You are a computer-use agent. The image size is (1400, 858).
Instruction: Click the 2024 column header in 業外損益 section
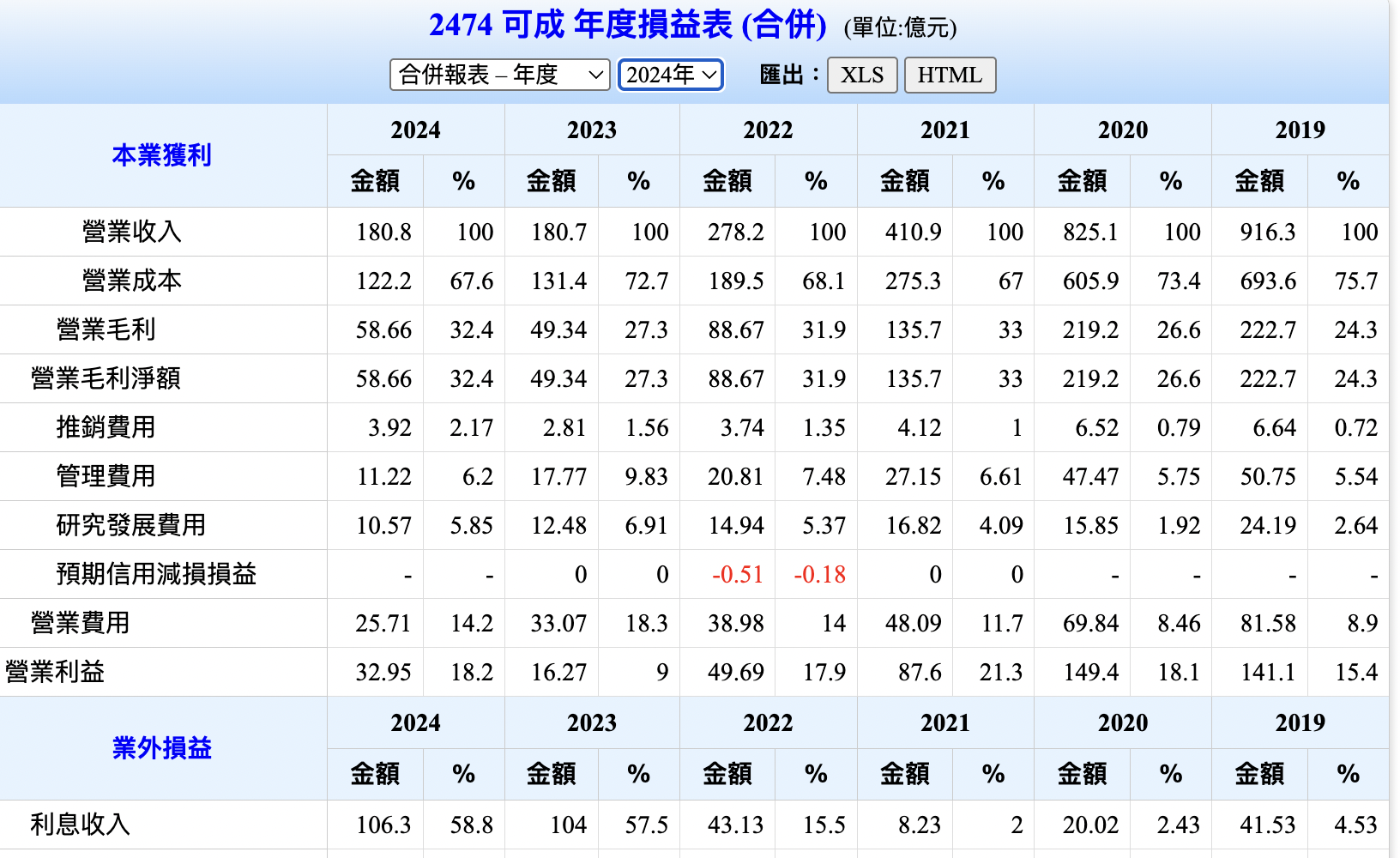click(415, 722)
